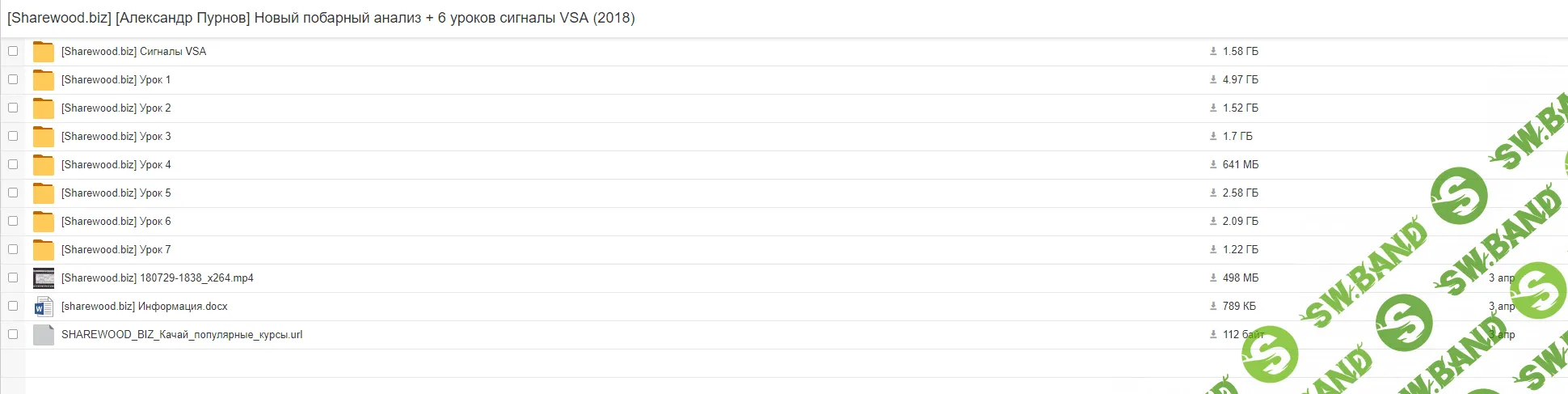Click the Сигналы VSA folder icon
1568x394 pixels.
click(x=44, y=52)
